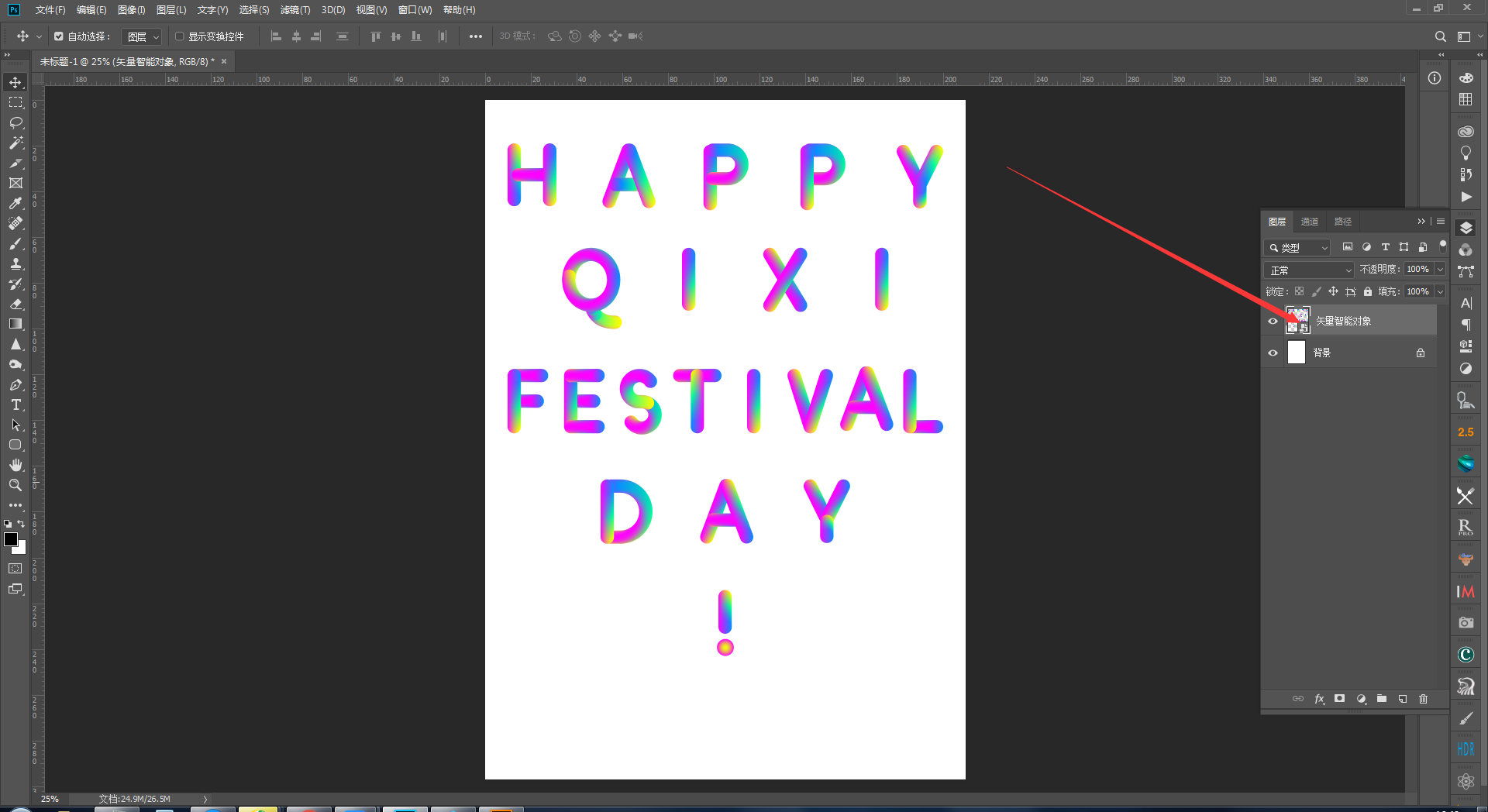1488x812 pixels.
Task: Expand the 不透明度 opacity dropdown arrow
Action: pos(1440,269)
